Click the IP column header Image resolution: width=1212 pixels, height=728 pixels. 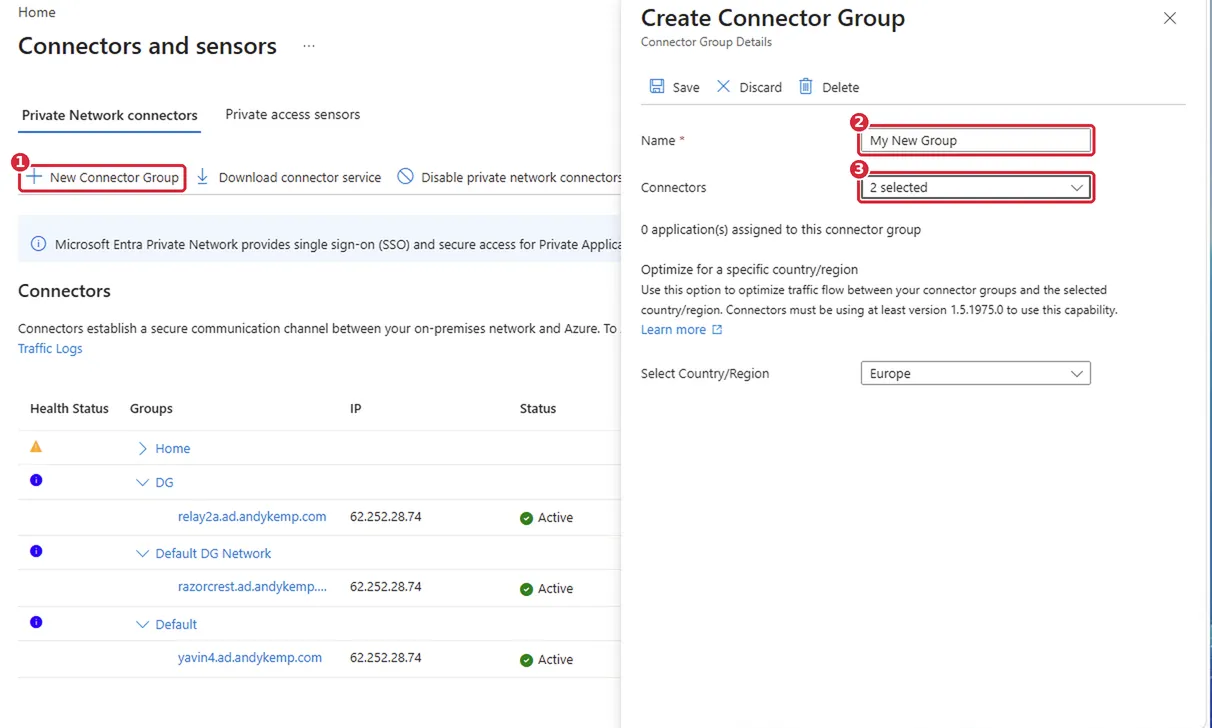click(356, 408)
